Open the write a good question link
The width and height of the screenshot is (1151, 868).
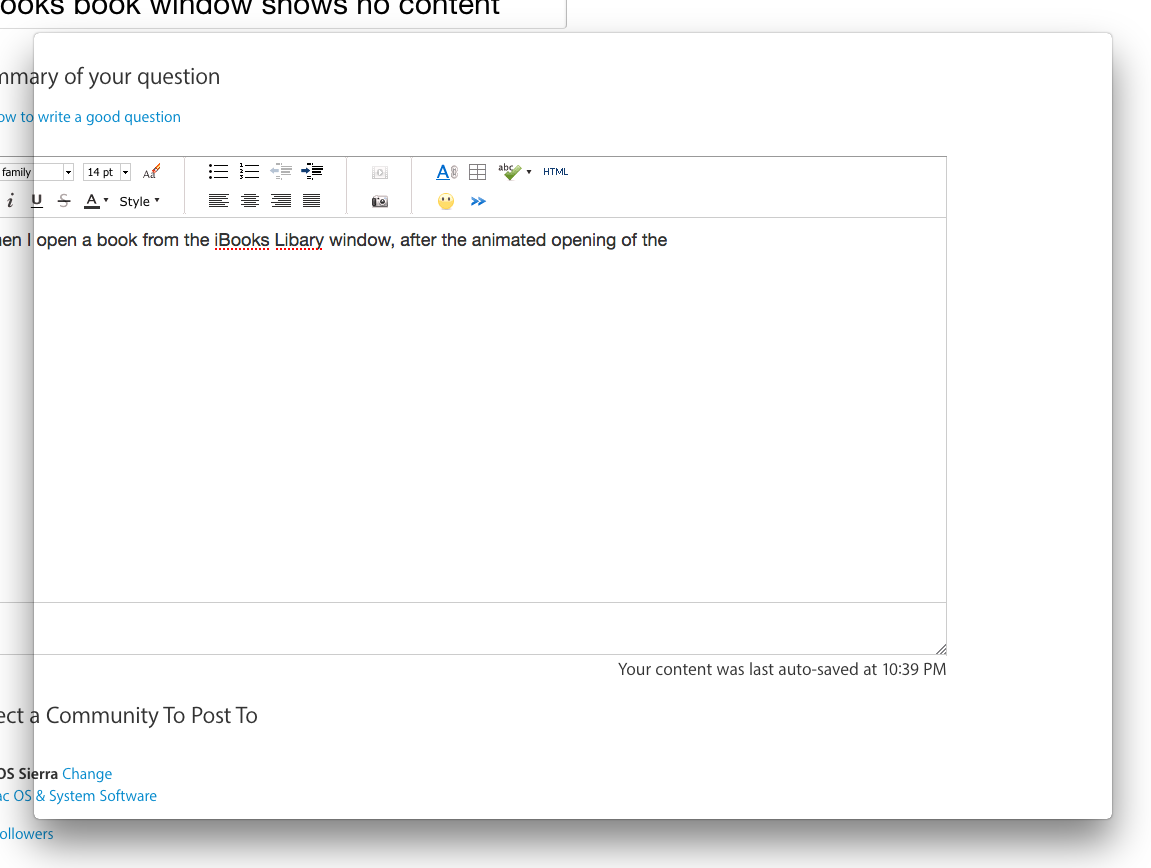point(90,117)
